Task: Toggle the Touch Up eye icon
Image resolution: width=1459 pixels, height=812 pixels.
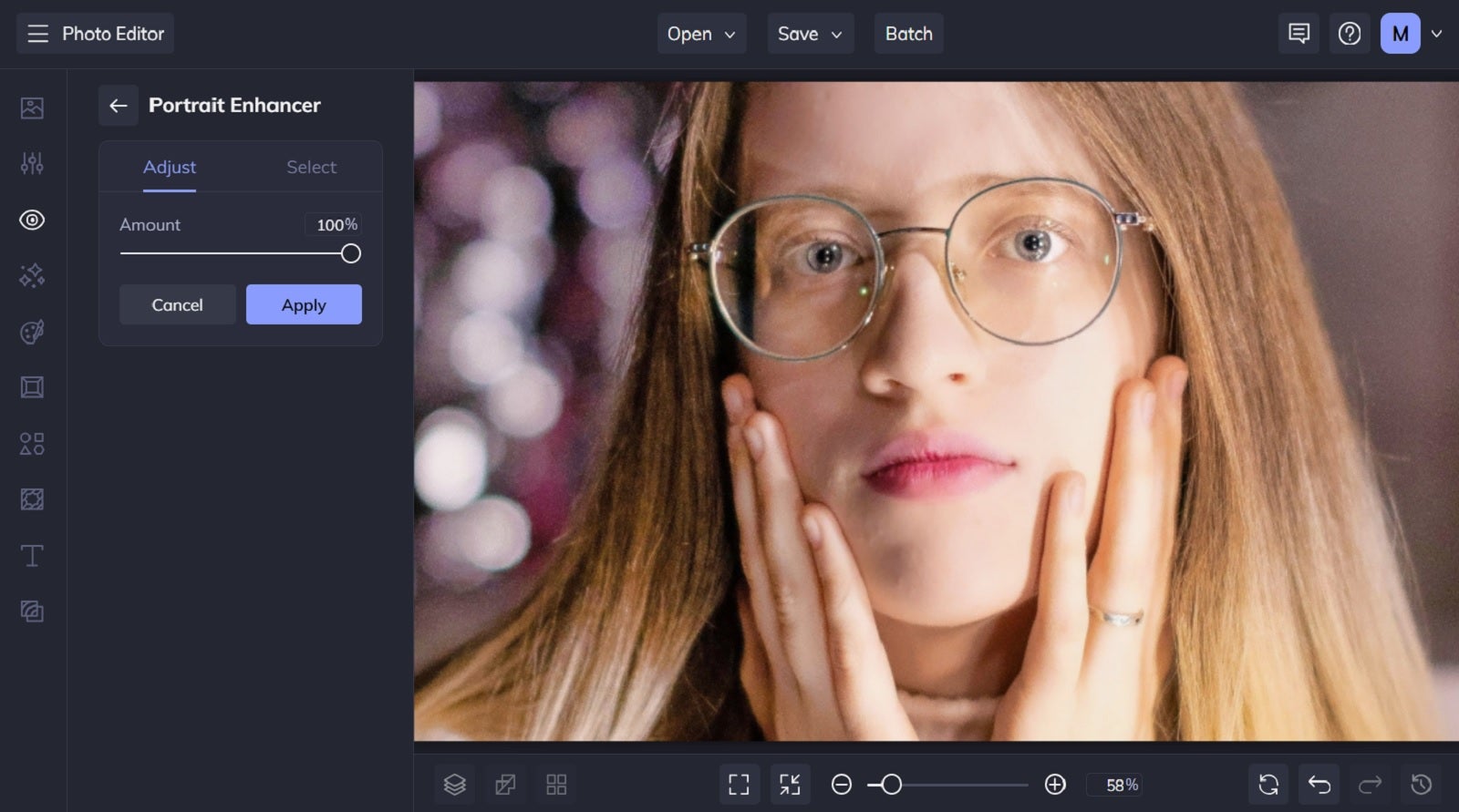Action: [32, 221]
